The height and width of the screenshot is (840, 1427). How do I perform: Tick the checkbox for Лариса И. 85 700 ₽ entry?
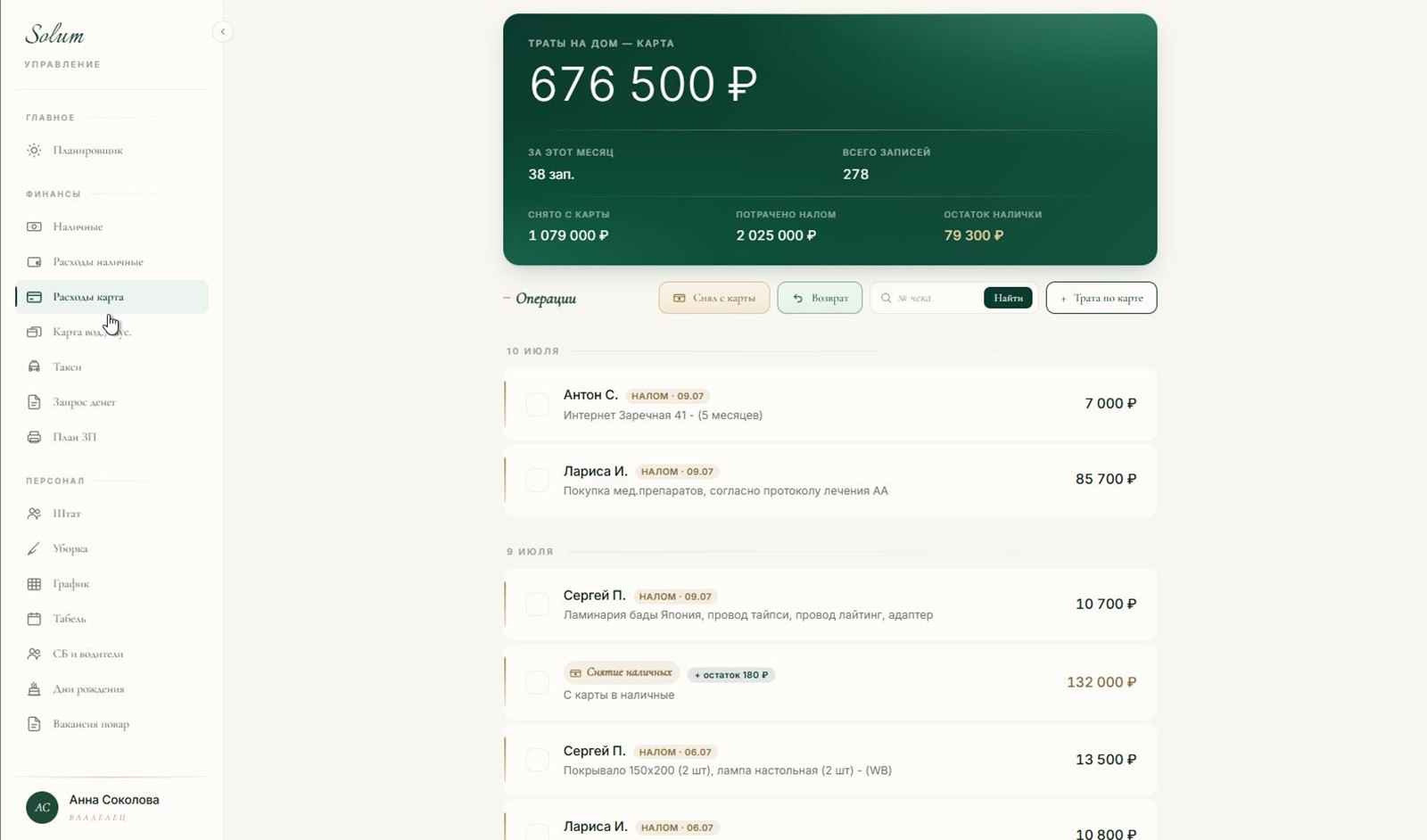click(537, 480)
